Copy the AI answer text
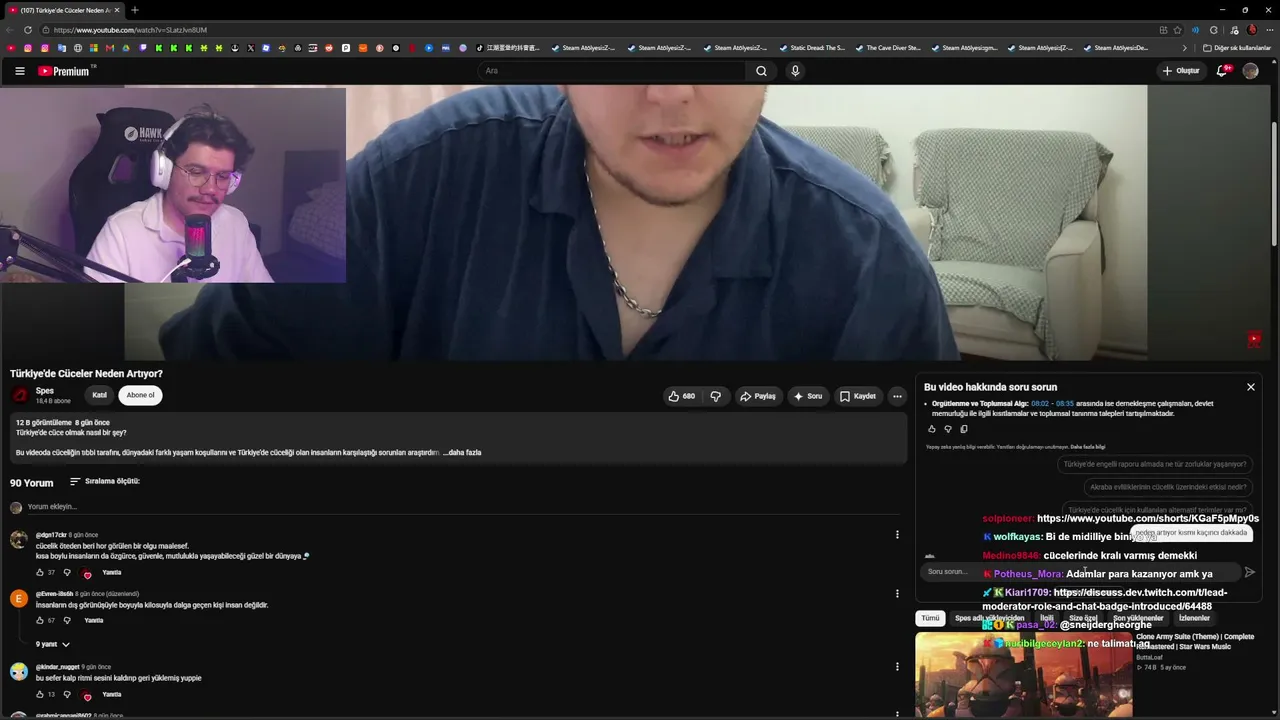 coord(964,429)
